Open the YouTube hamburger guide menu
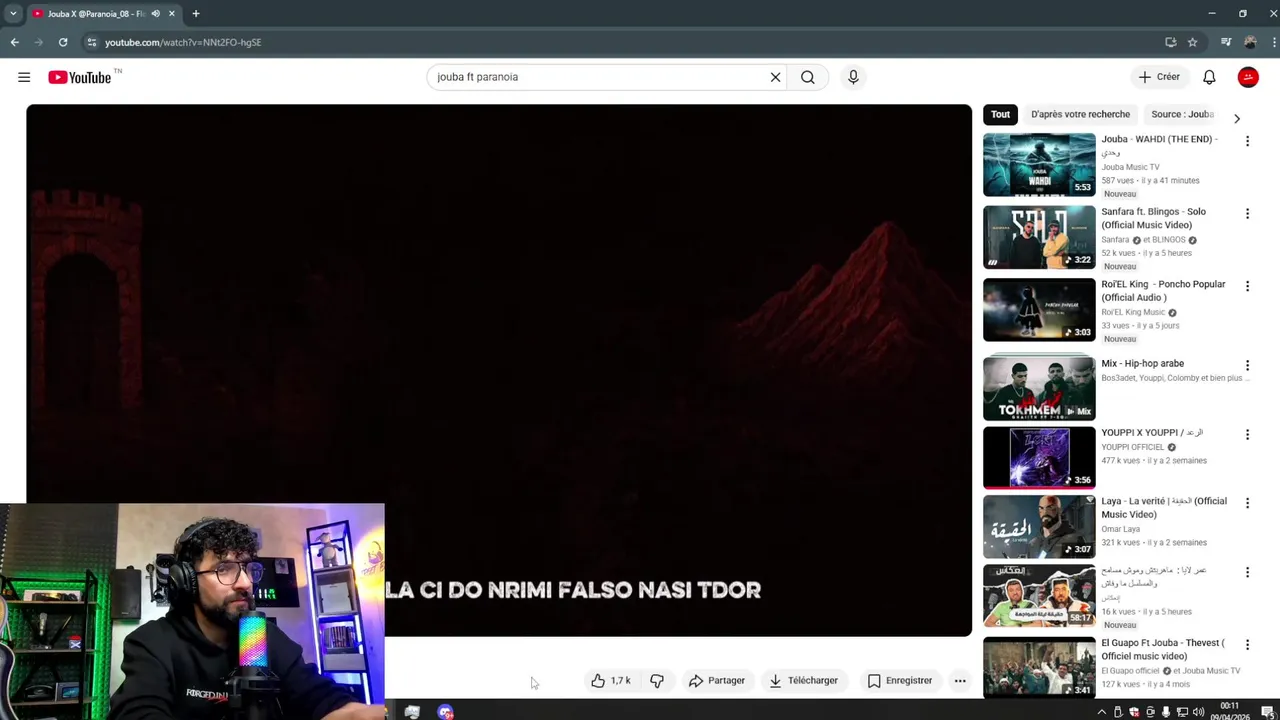This screenshot has width=1280, height=720. click(x=24, y=77)
